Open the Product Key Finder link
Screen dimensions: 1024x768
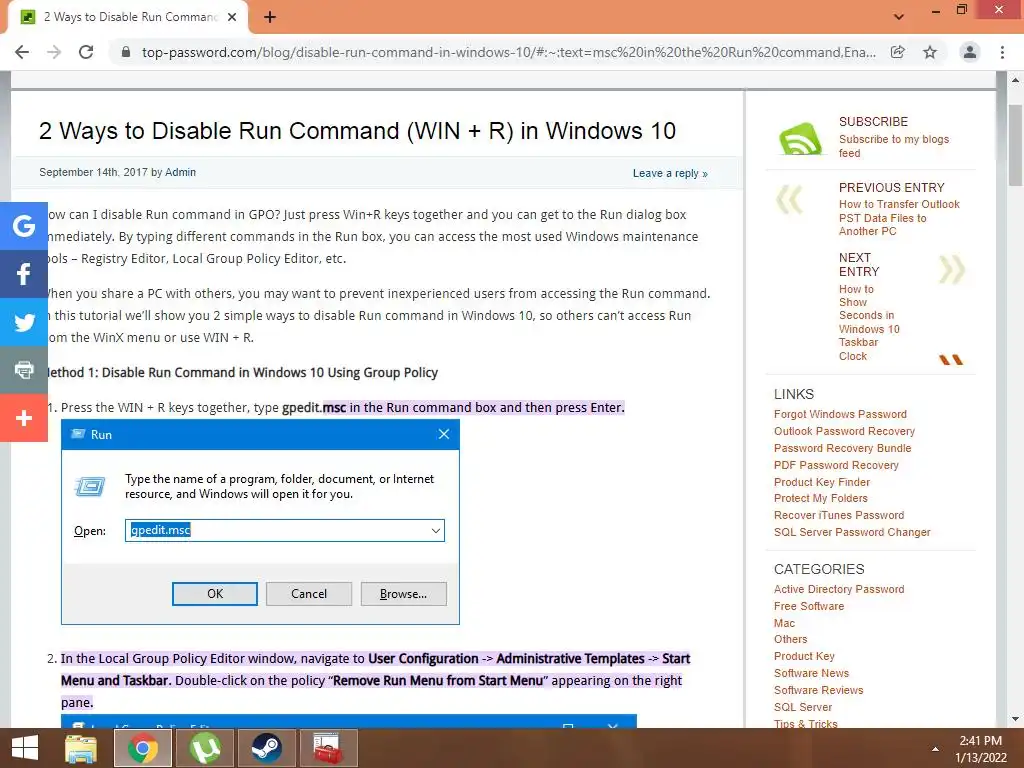[x=822, y=482]
